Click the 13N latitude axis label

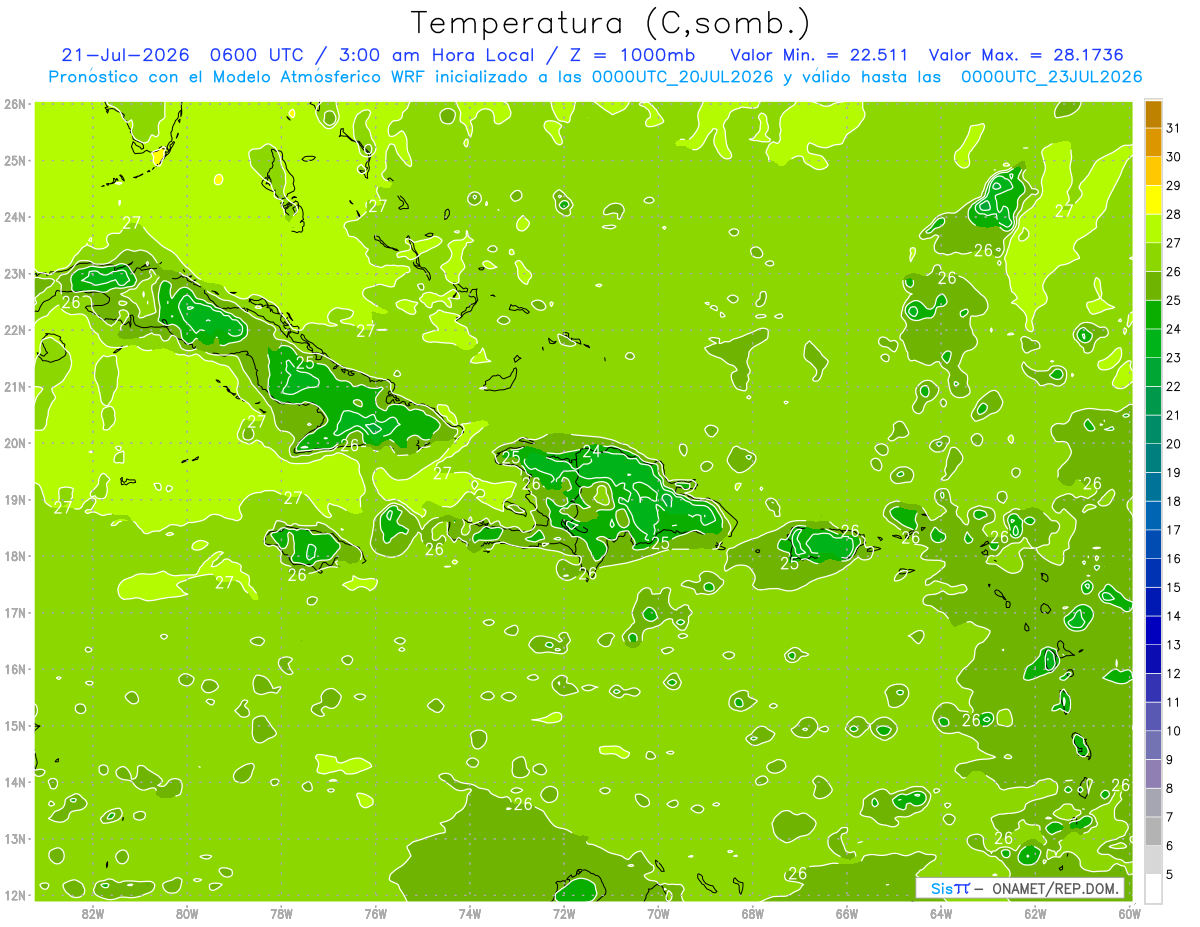point(15,838)
